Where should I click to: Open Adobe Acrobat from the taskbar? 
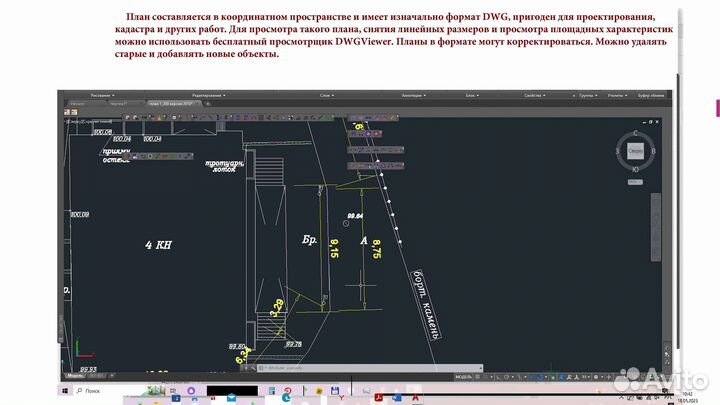[379, 398]
